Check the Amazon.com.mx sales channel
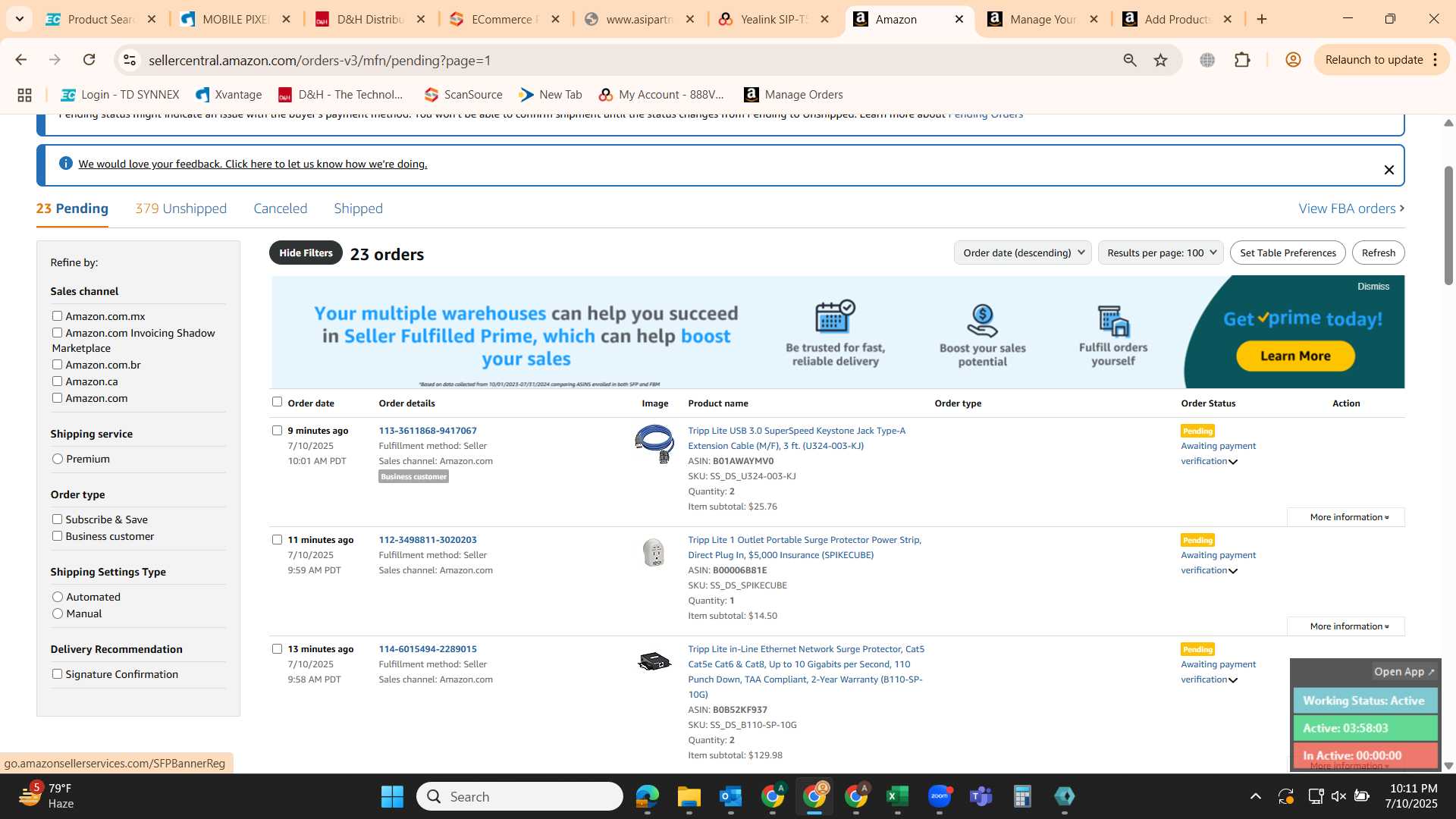This screenshot has height=819, width=1456. pos(57,316)
